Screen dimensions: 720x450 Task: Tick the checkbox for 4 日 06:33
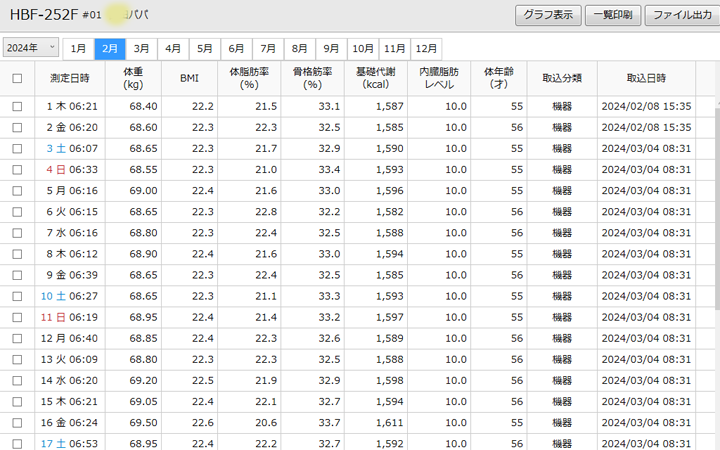click(x=17, y=170)
